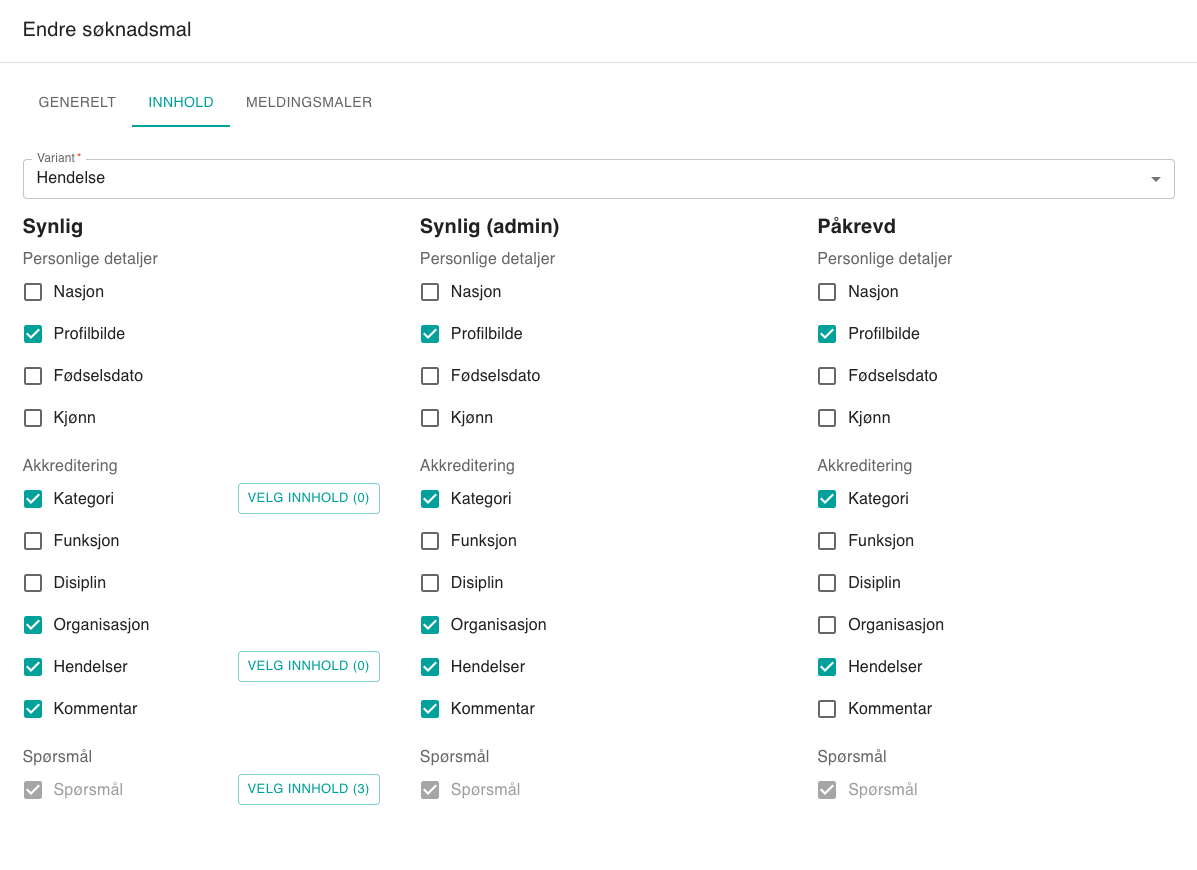Click VELG INNHOLD (0) button beside Kategori

coord(308,498)
